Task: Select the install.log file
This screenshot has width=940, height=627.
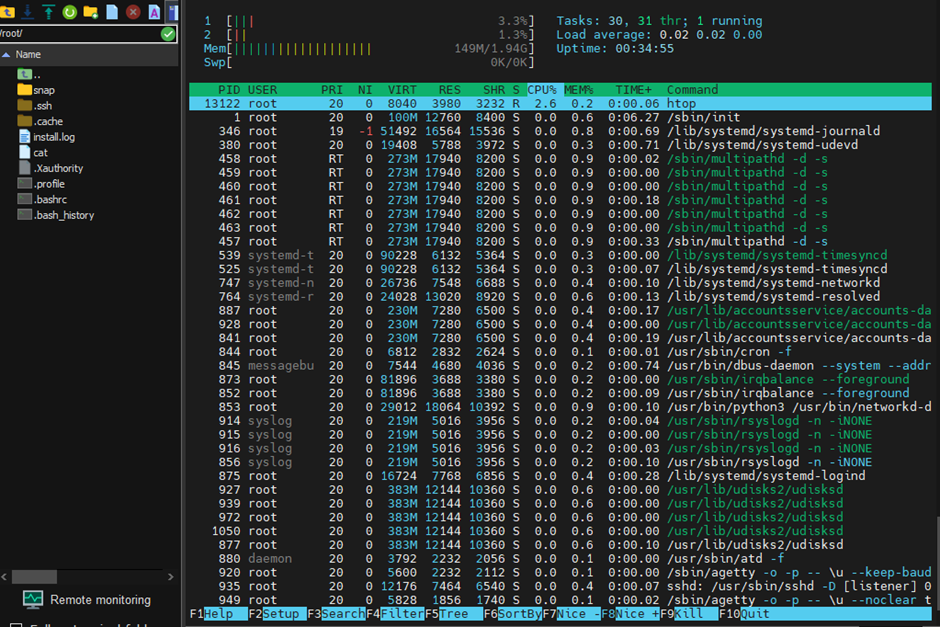Action: (x=47, y=137)
